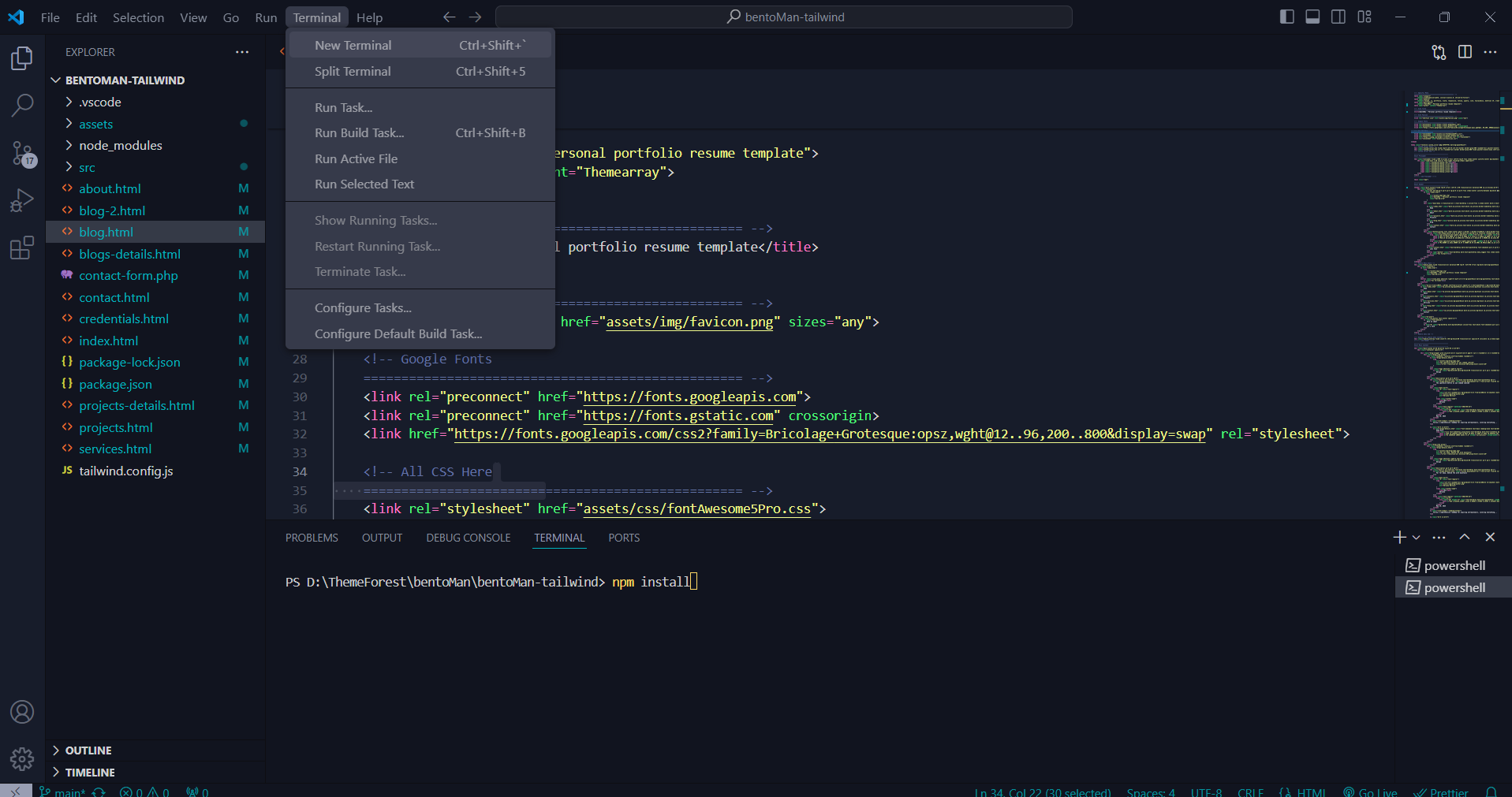Click bentoMan-tailwind command center search
Screen dimensions: 1512x797
[x=784, y=17]
